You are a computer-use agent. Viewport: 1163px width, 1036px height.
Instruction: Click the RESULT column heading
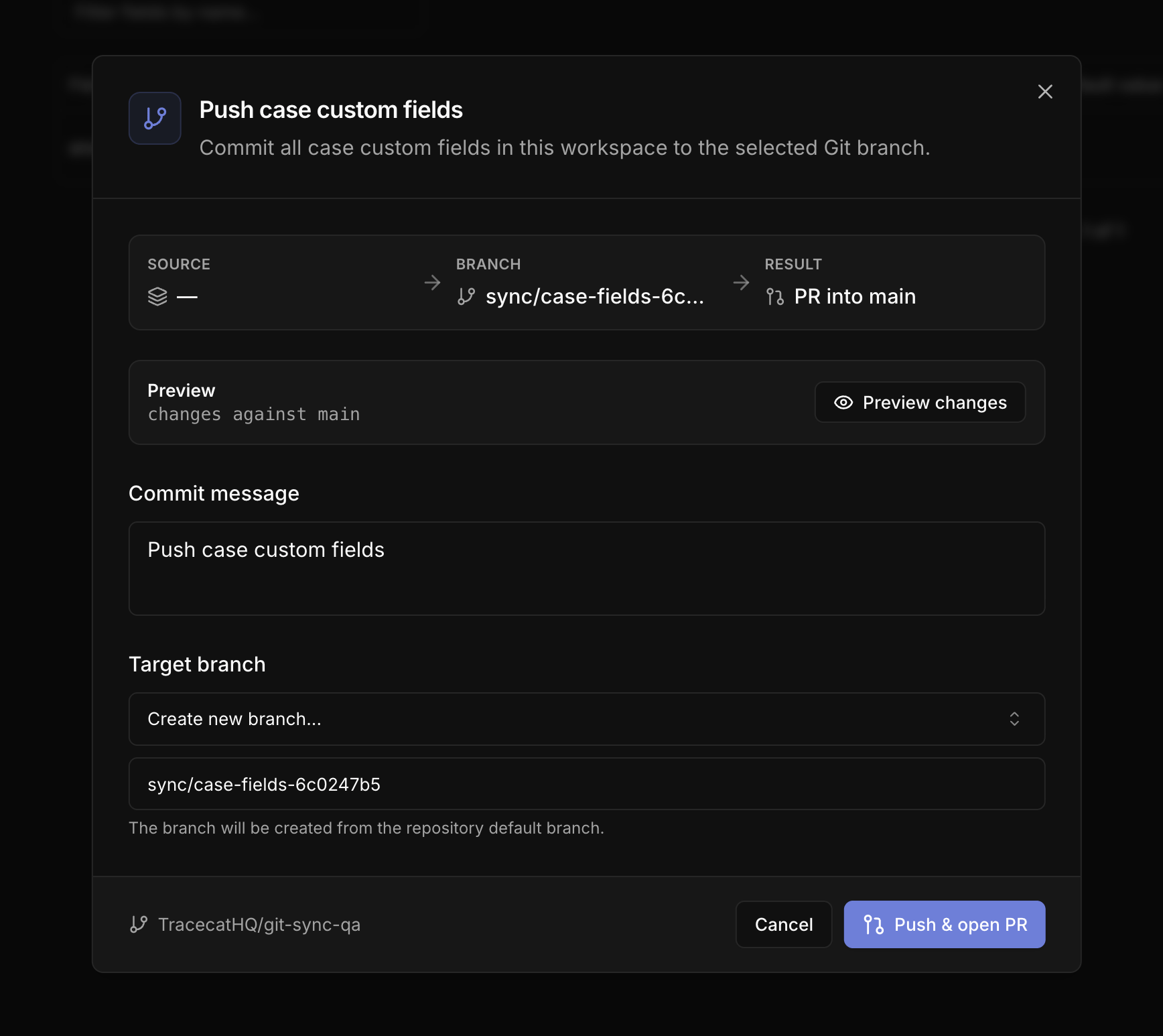click(x=793, y=264)
